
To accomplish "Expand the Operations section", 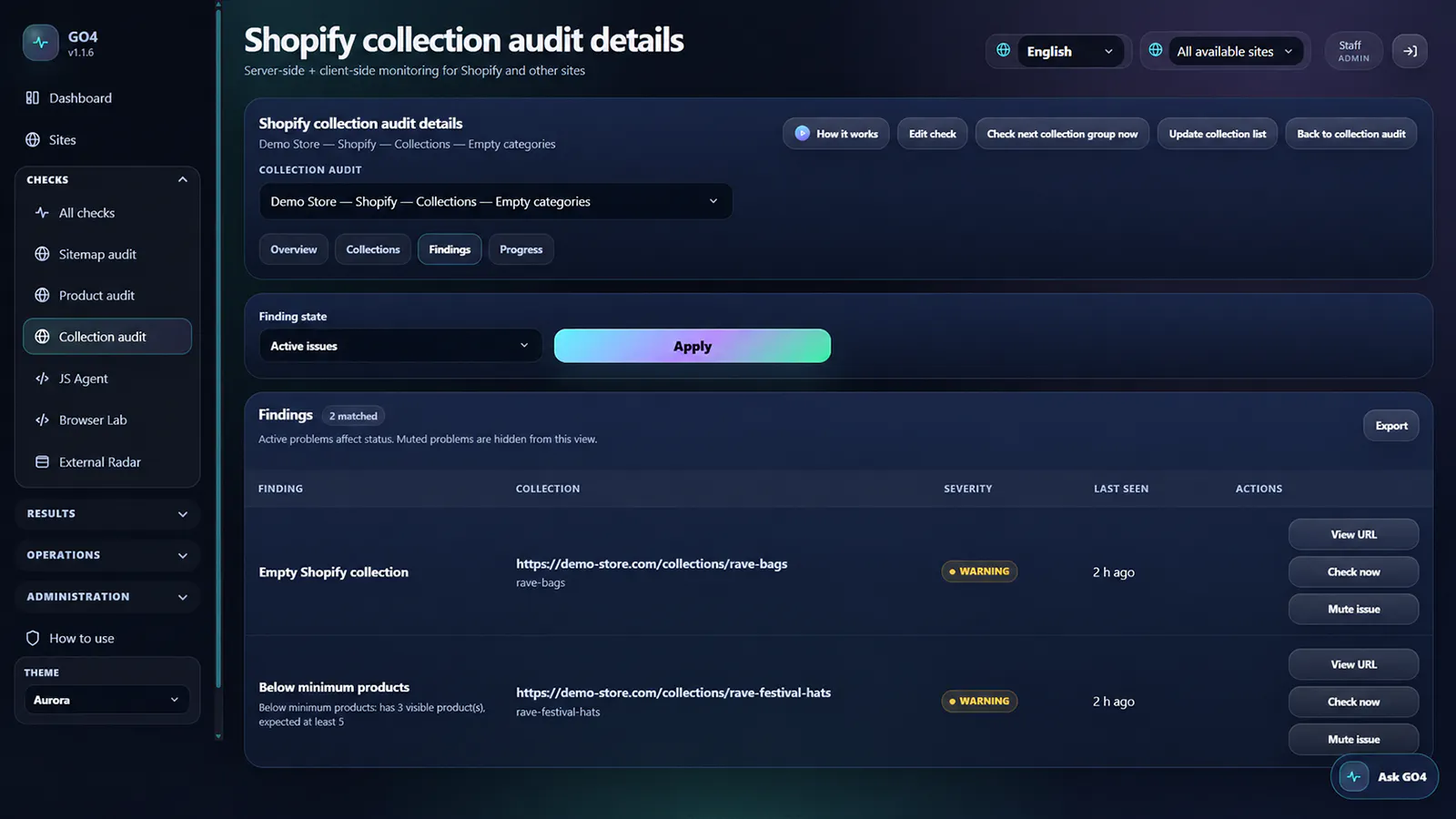I will pyautogui.click(x=107, y=555).
